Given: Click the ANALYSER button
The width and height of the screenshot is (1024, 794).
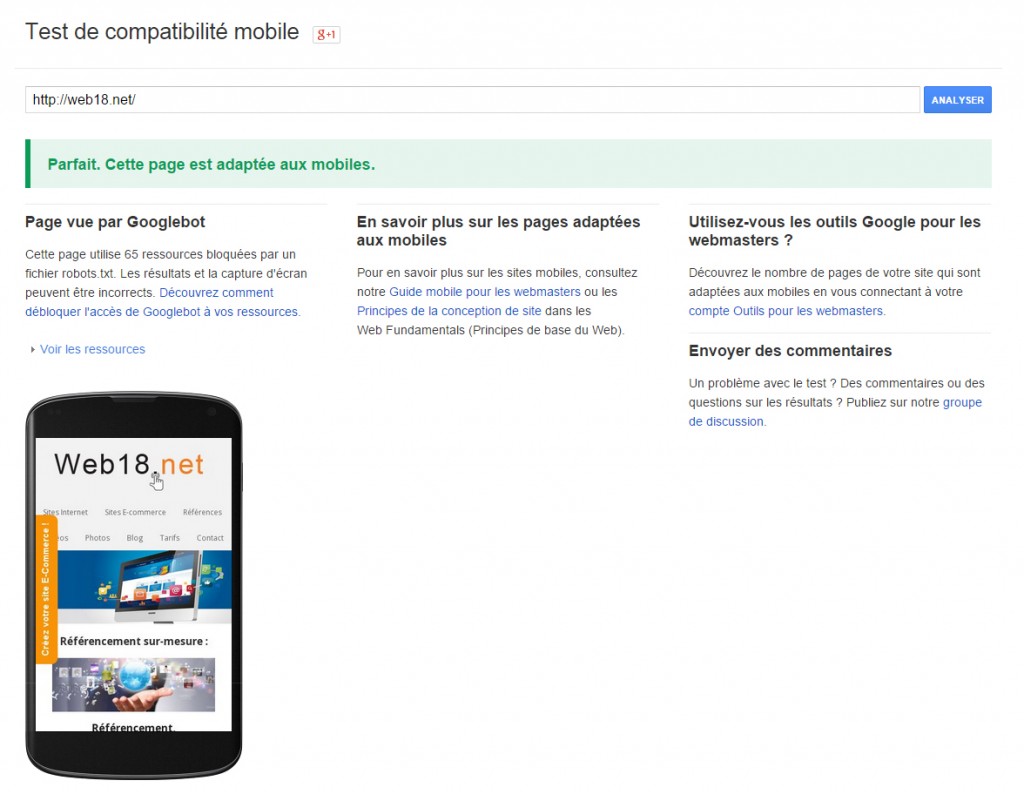Looking at the screenshot, I should tap(957, 100).
